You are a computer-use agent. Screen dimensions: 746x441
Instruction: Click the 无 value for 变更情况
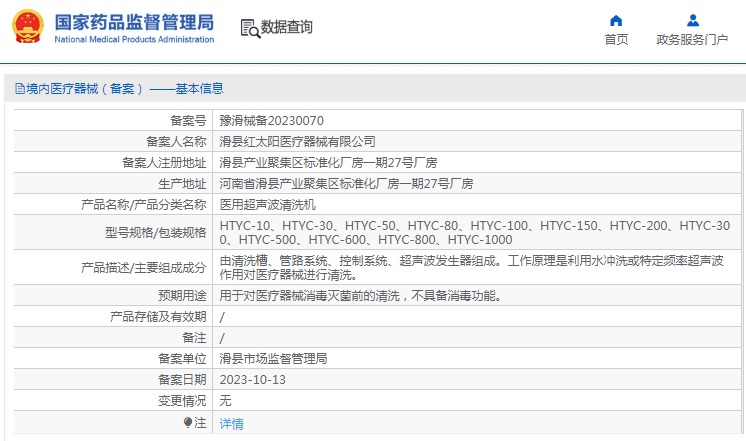pos(226,401)
